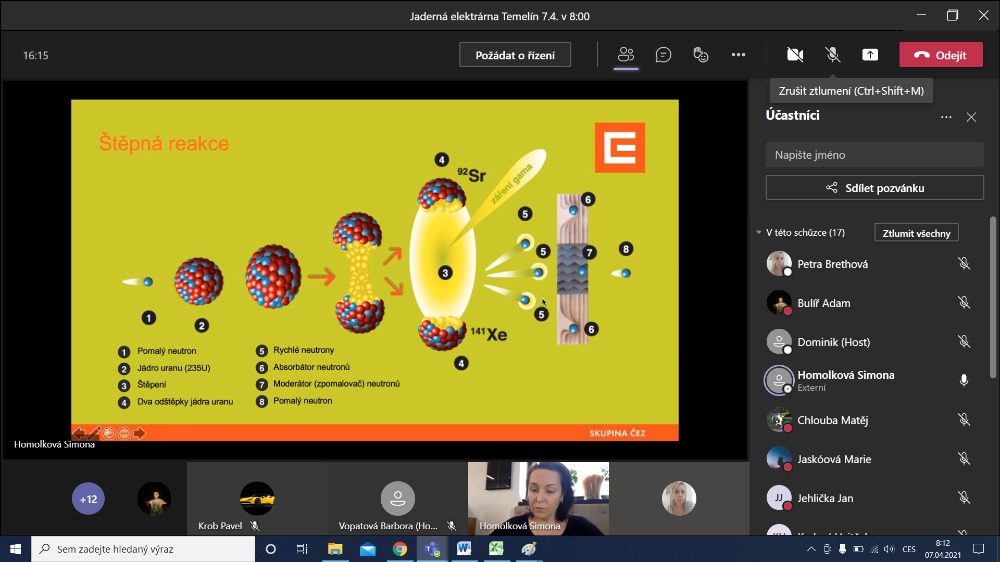
Task: Turn on the camera
Action: coord(795,55)
